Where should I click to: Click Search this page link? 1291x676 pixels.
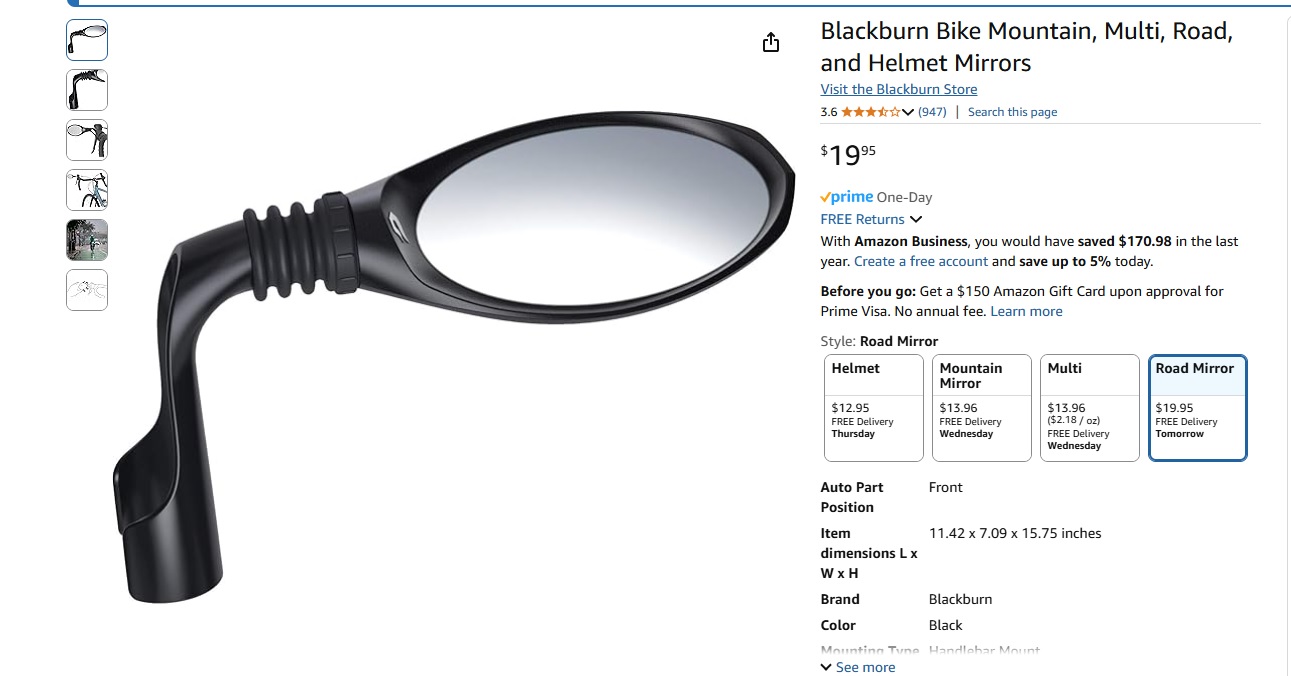coord(1012,112)
